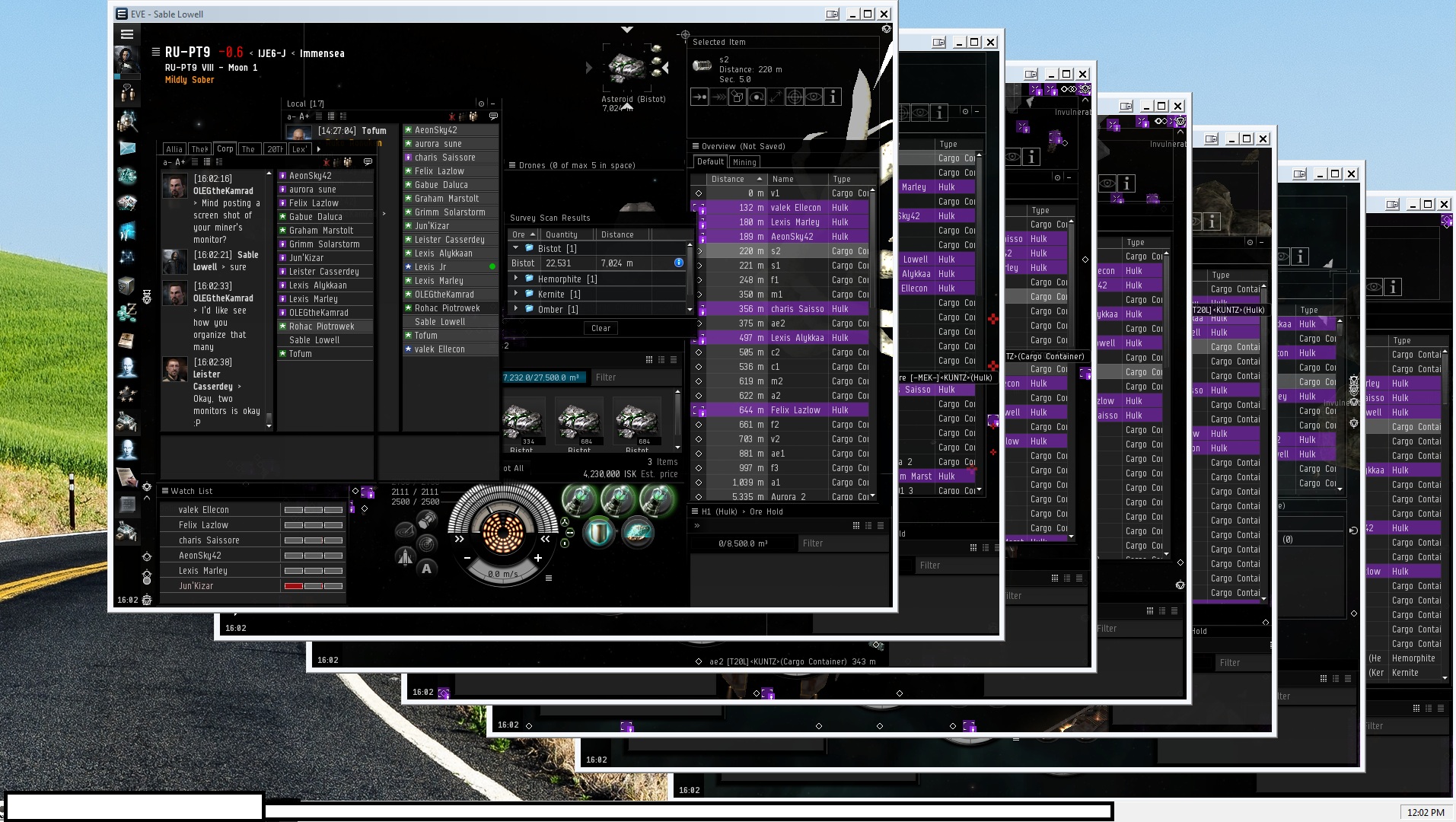Toggle Corp chat text-only message mode

(195, 162)
